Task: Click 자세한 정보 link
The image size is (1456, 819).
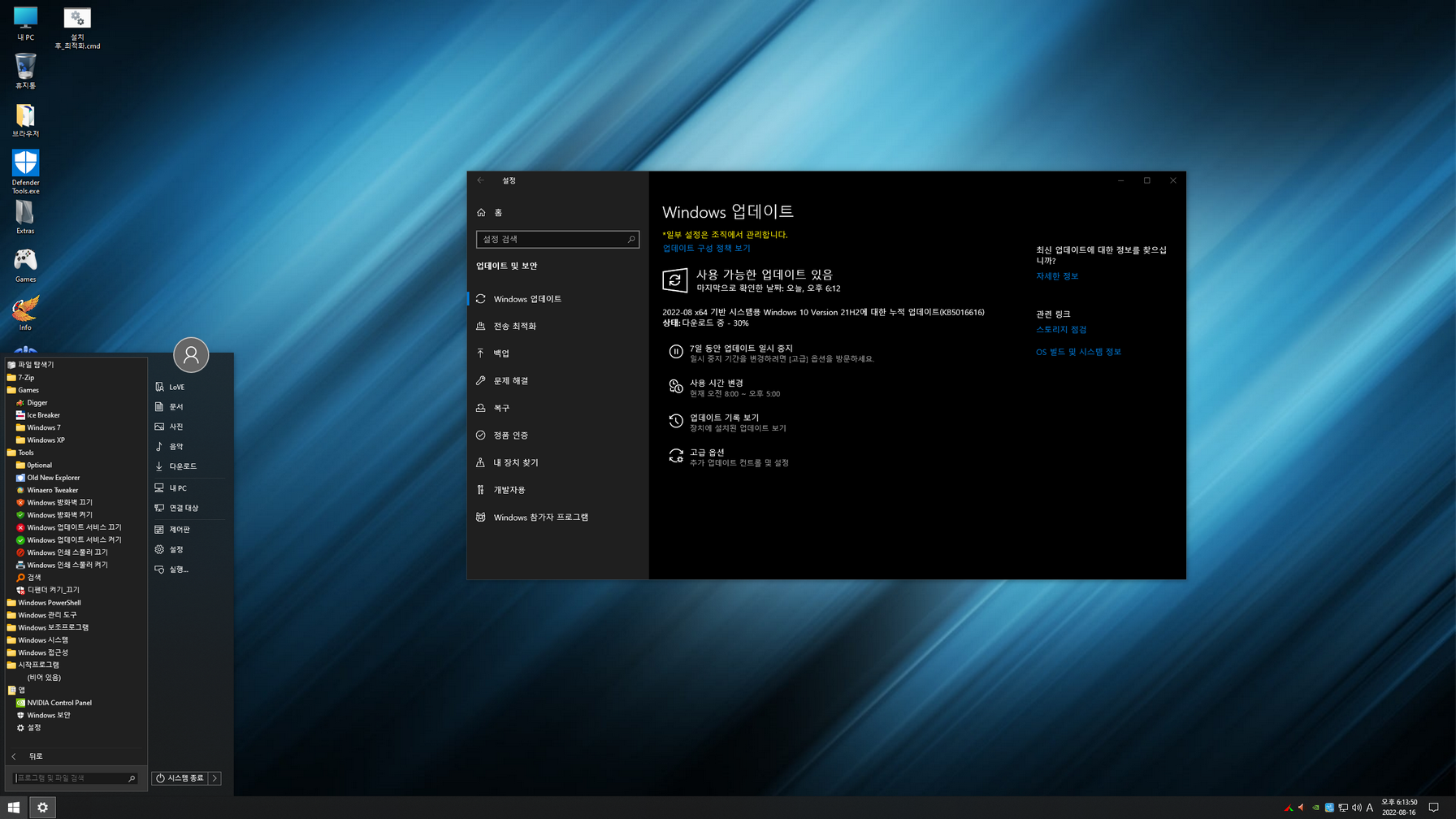Action: (1057, 276)
